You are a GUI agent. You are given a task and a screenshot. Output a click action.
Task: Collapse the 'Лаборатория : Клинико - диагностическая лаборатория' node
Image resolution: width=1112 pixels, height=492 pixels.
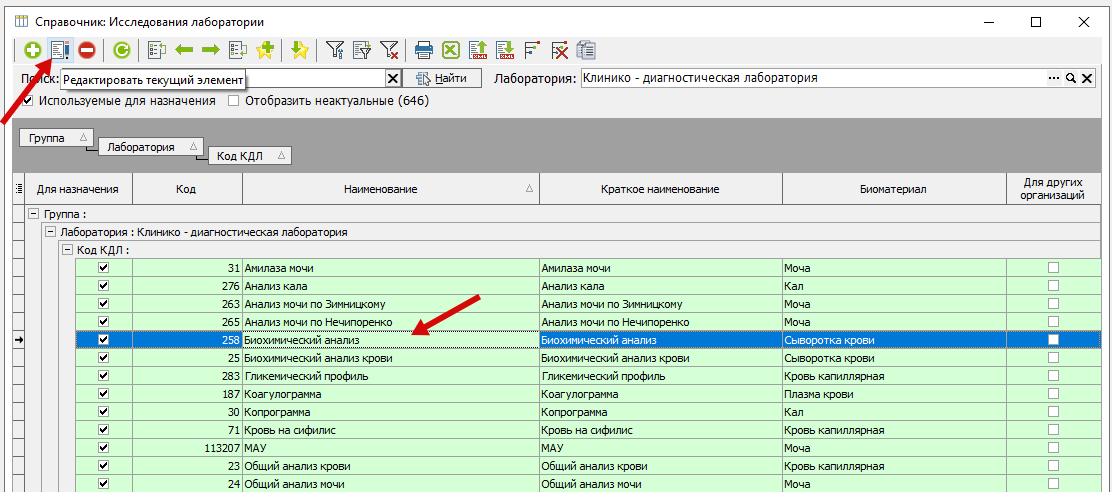51,232
